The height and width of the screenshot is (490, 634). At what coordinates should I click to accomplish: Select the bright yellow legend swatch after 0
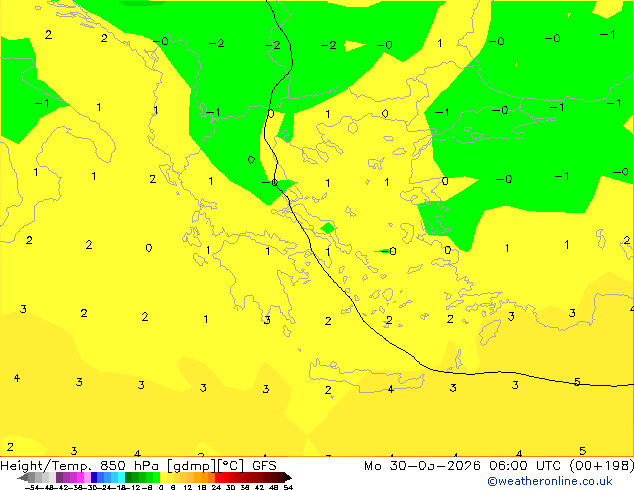coord(163,477)
